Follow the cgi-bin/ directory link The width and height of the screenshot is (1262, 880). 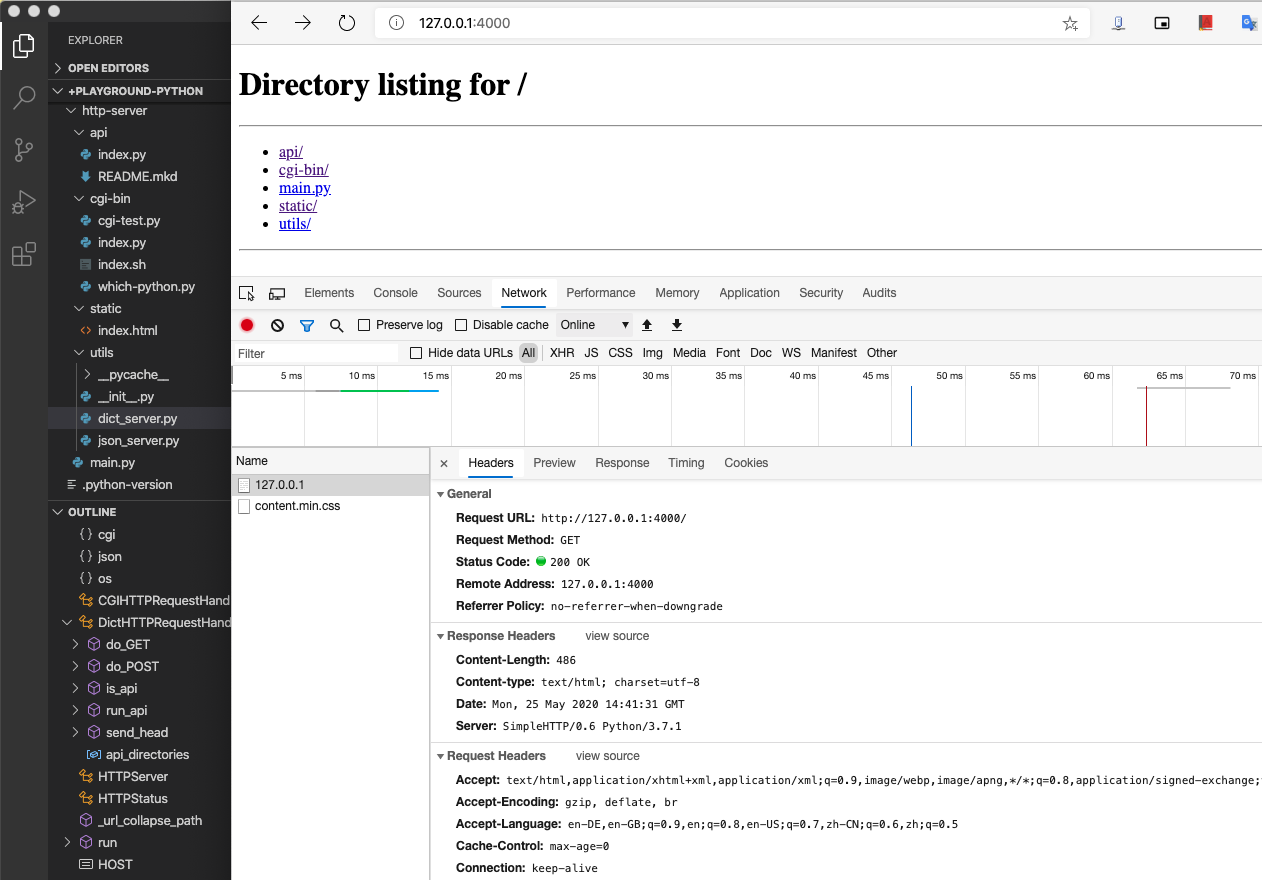point(303,170)
